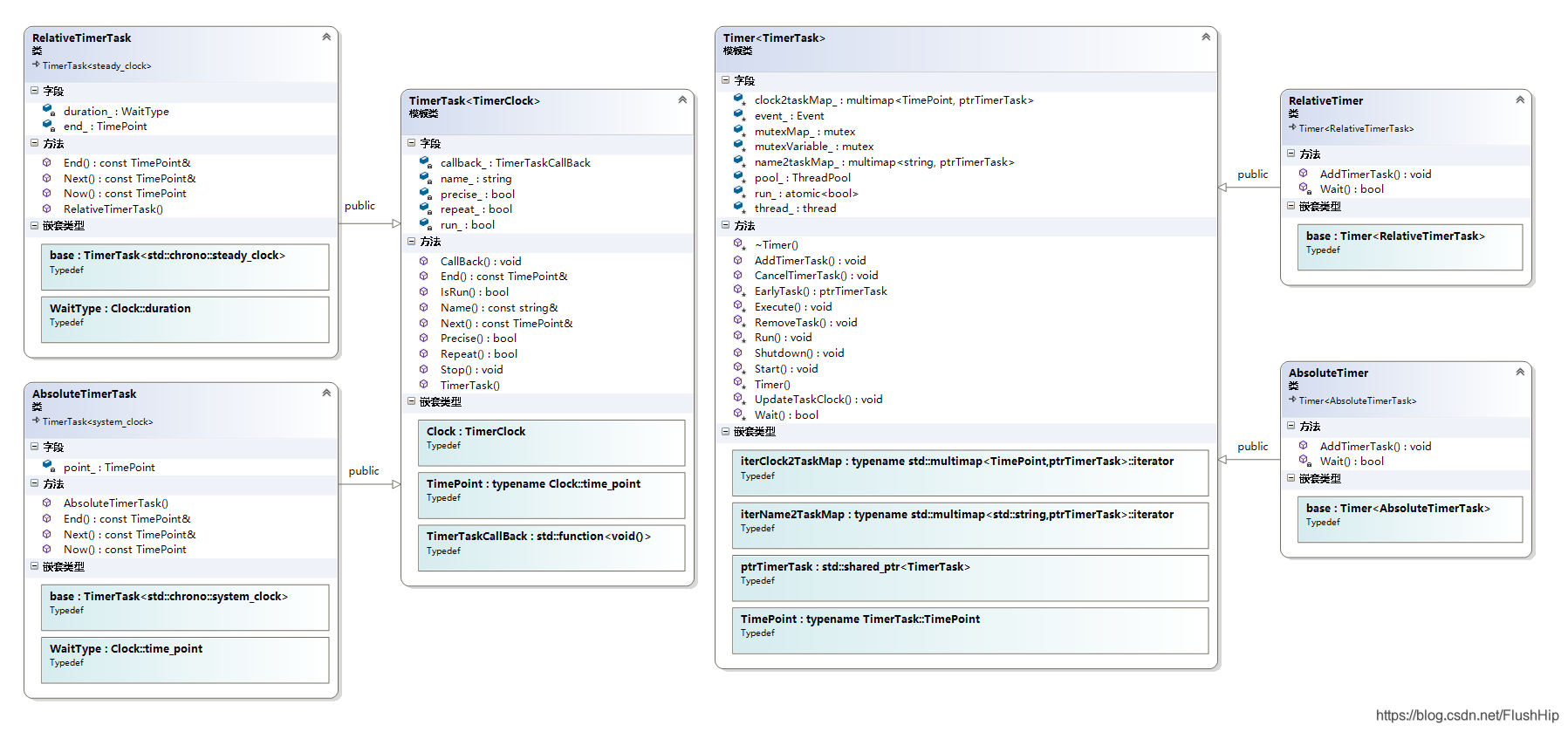This screenshot has height=732, width=1568.
Task: Select the WaitType : Clock::duration typedef box
Action: (185, 319)
